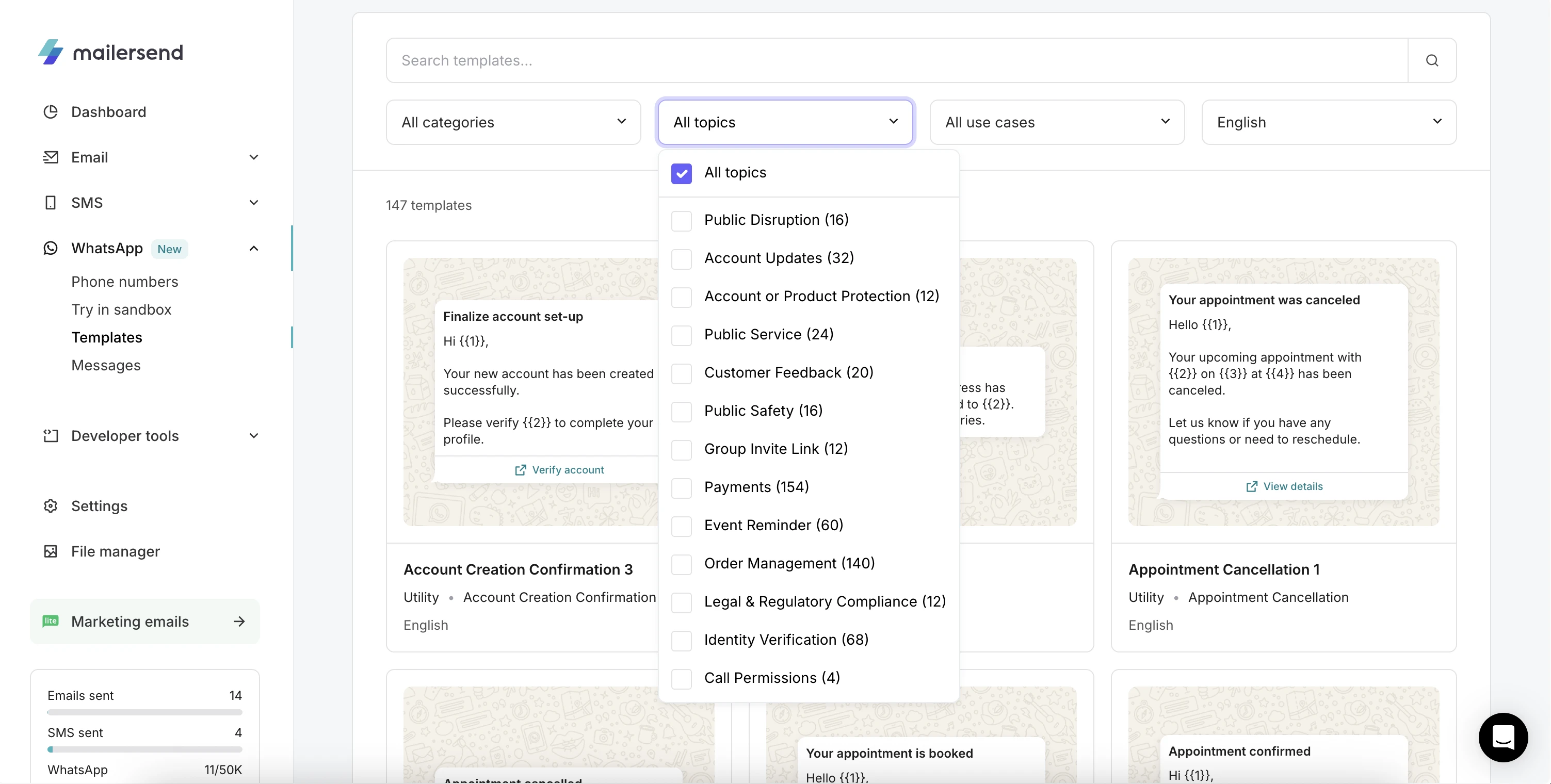Open WhatsApp Messages page
The height and width of the screenshot is (784, 1551).
[106, 365]
